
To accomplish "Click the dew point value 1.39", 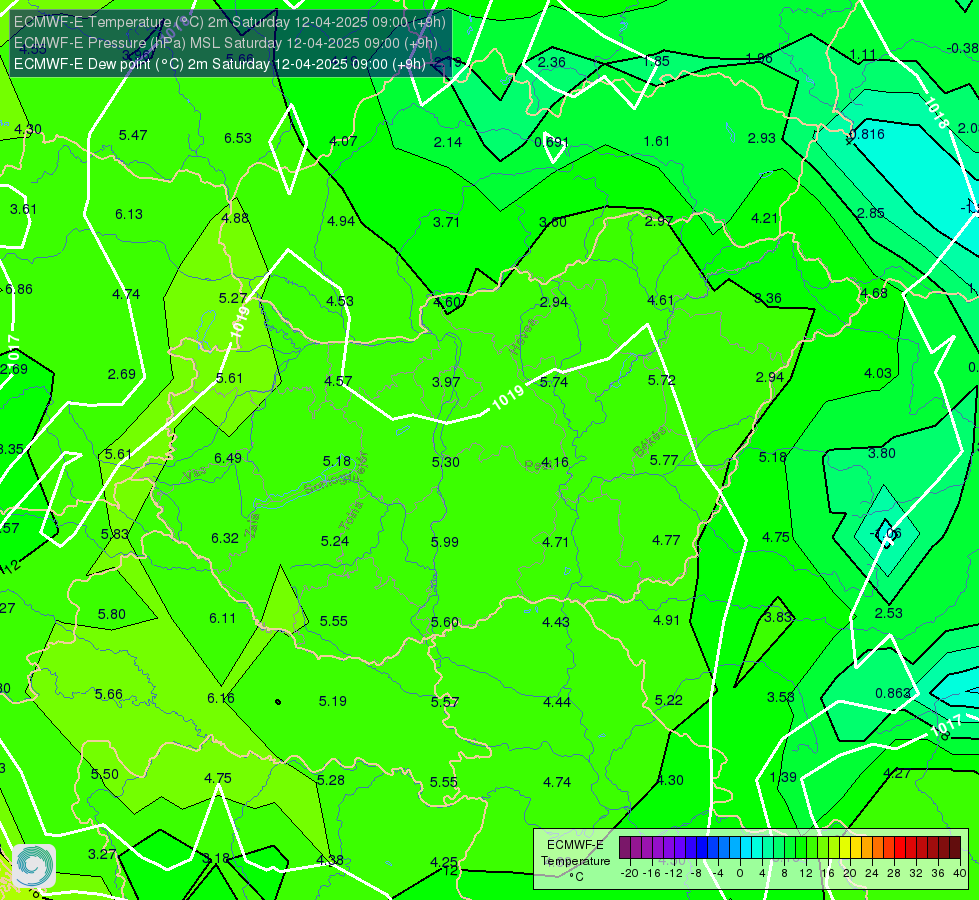I will (783, 777).
